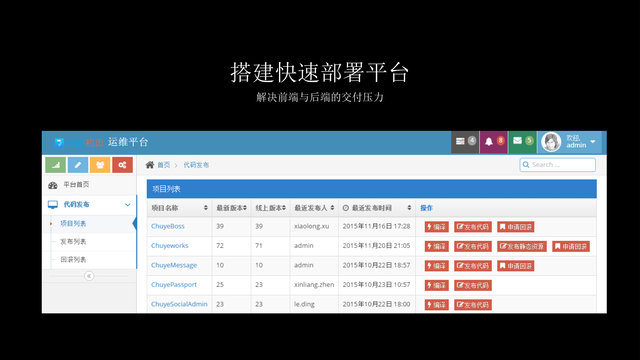The image size is (640, 360).
Task: Click the 项目列表 panel header
Action: [x=371, y=189]
